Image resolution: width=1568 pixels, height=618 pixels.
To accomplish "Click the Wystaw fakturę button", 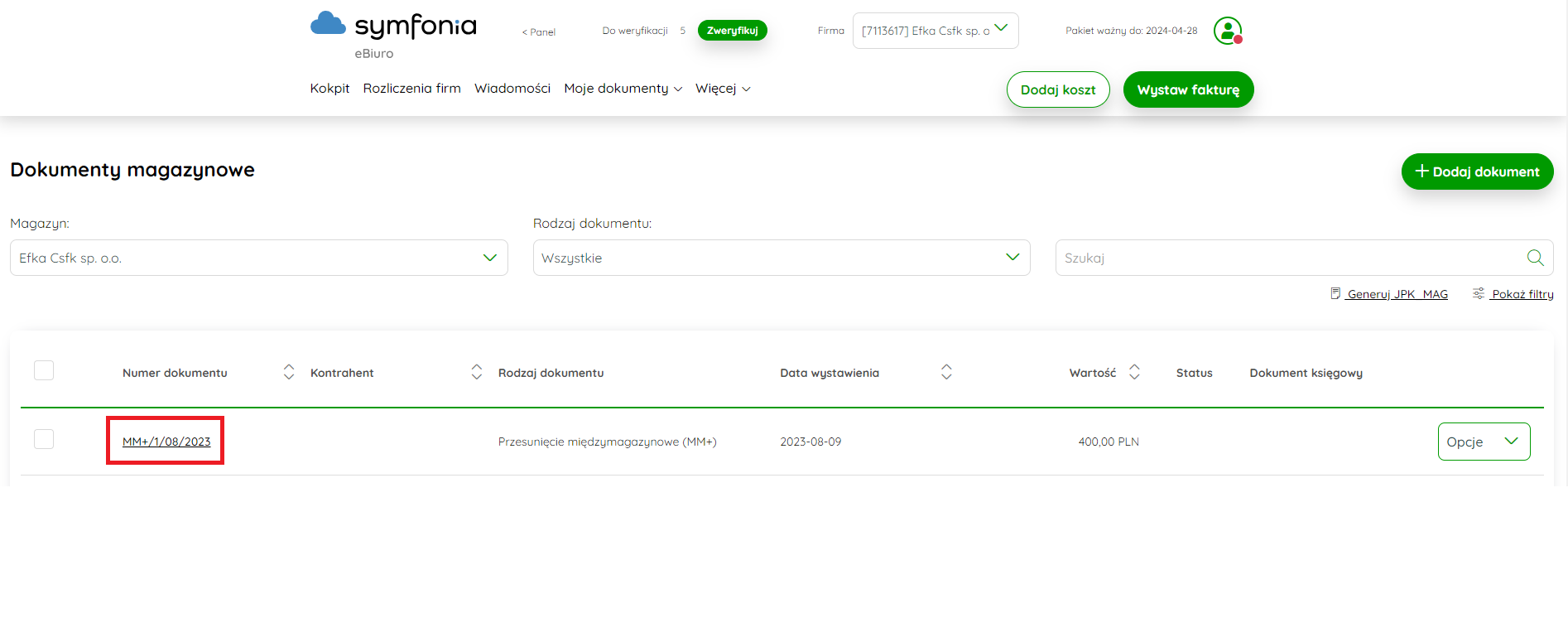I will [x=1188, y=89].
